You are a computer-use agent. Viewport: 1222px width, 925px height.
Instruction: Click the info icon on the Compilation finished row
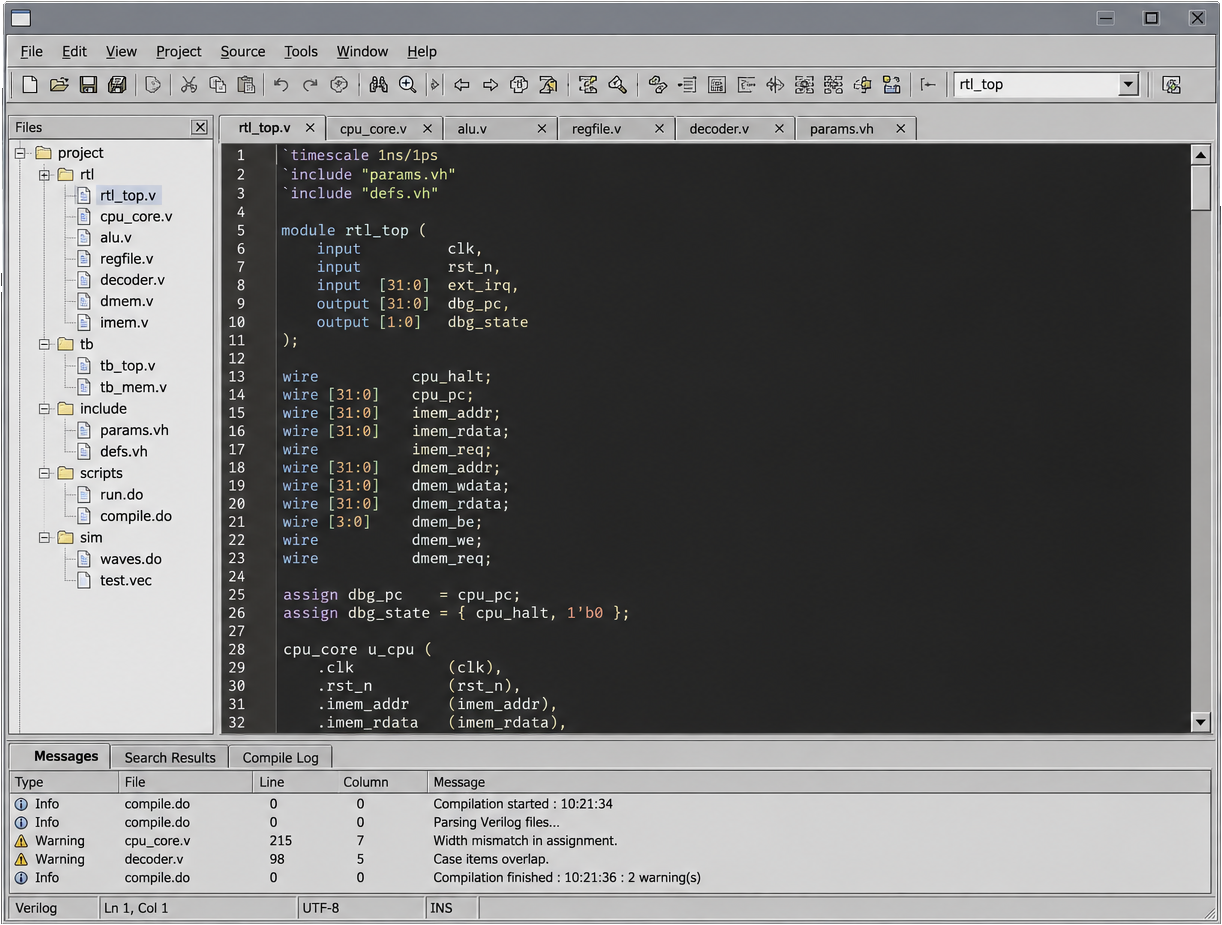tap(22, 878)
